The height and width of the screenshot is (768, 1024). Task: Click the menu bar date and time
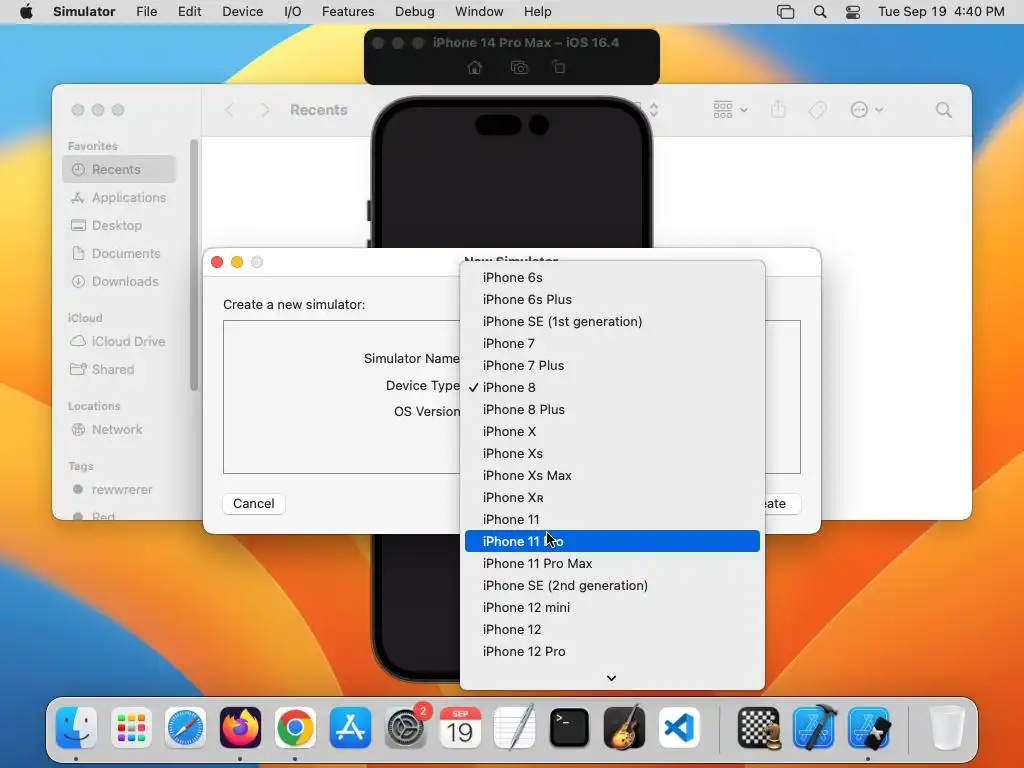pos(940,12)
